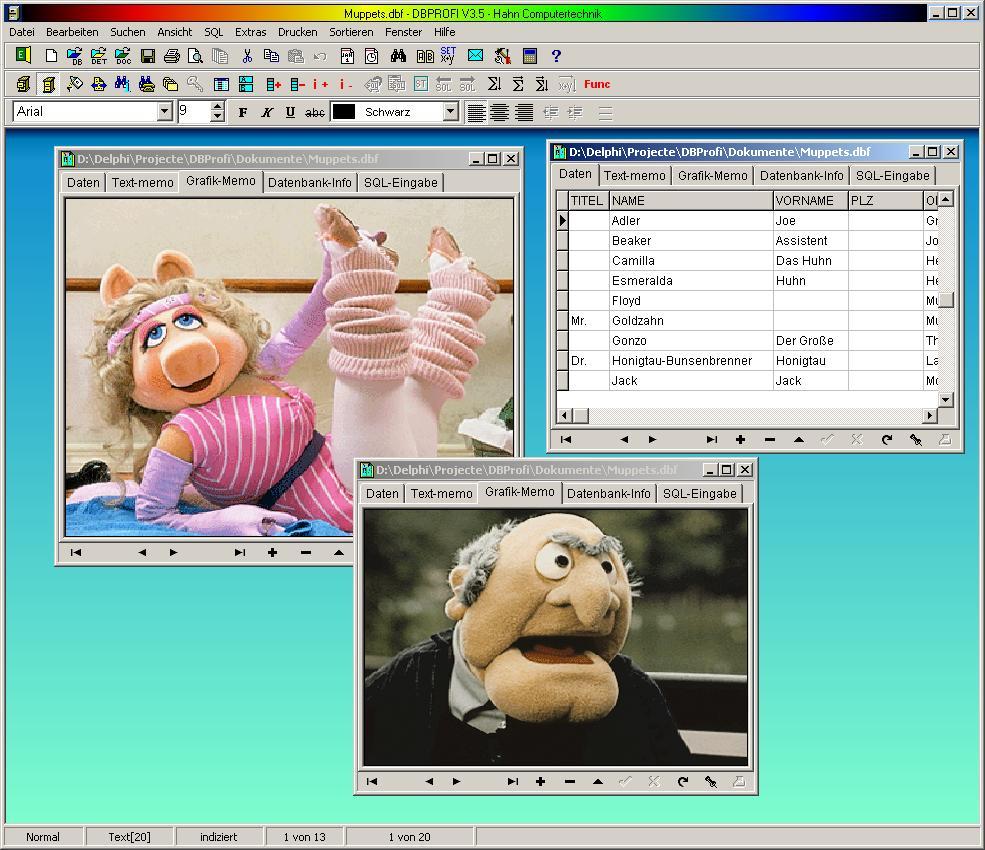Toggle underline U formatting

290,112
